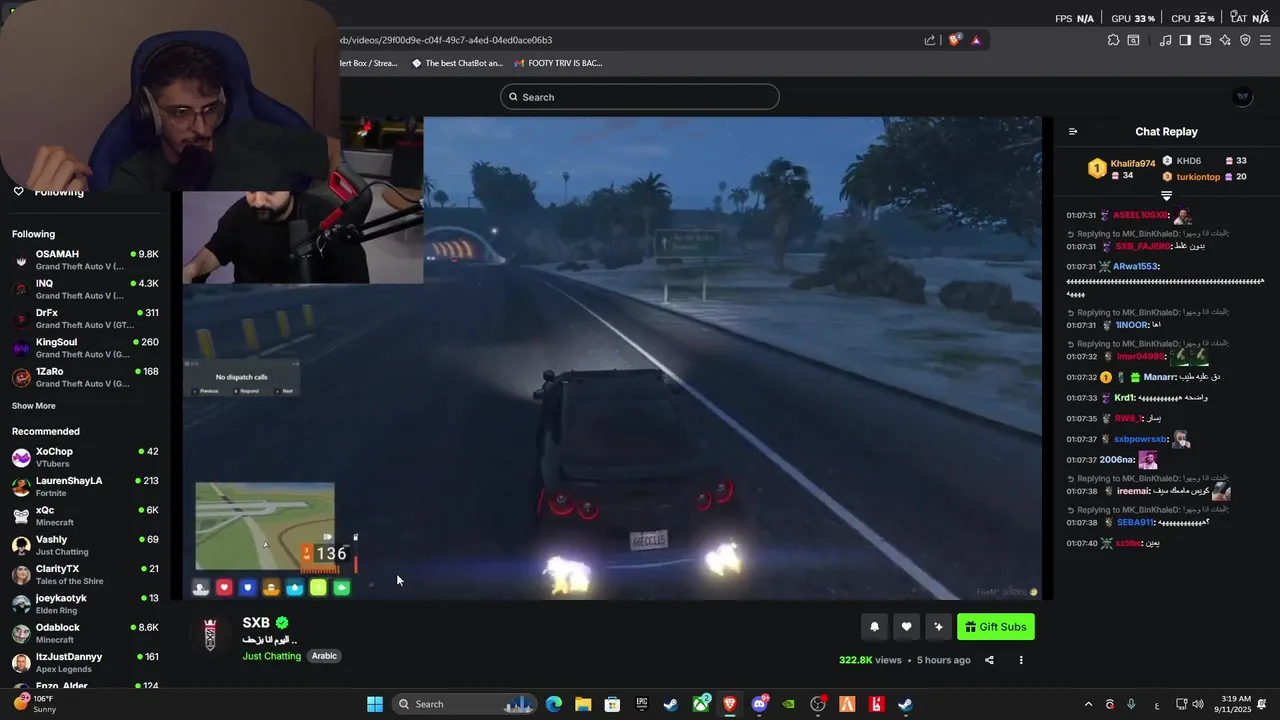Viewport: 1280px width, 720px height.
Task: Open the SXB channel avatar
Action: tap(210, 634)
